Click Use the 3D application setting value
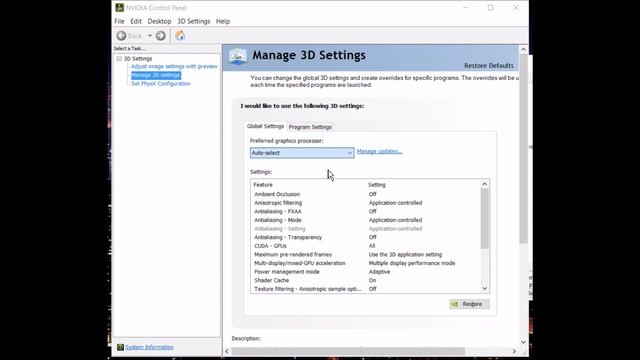The height and width of the screenshot is (360, 640). click(405, 255)
